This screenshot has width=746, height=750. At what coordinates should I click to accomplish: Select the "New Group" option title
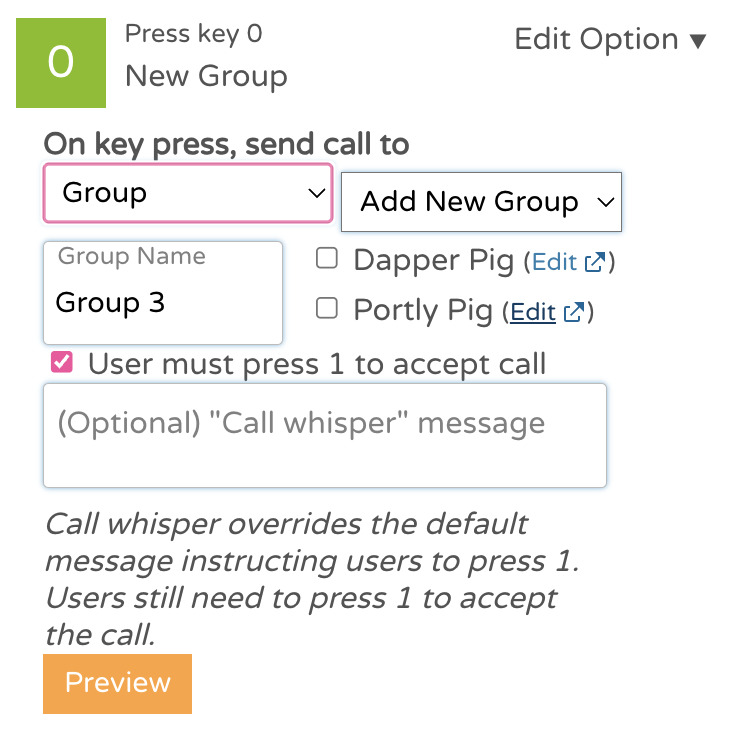tap(206, 76)
